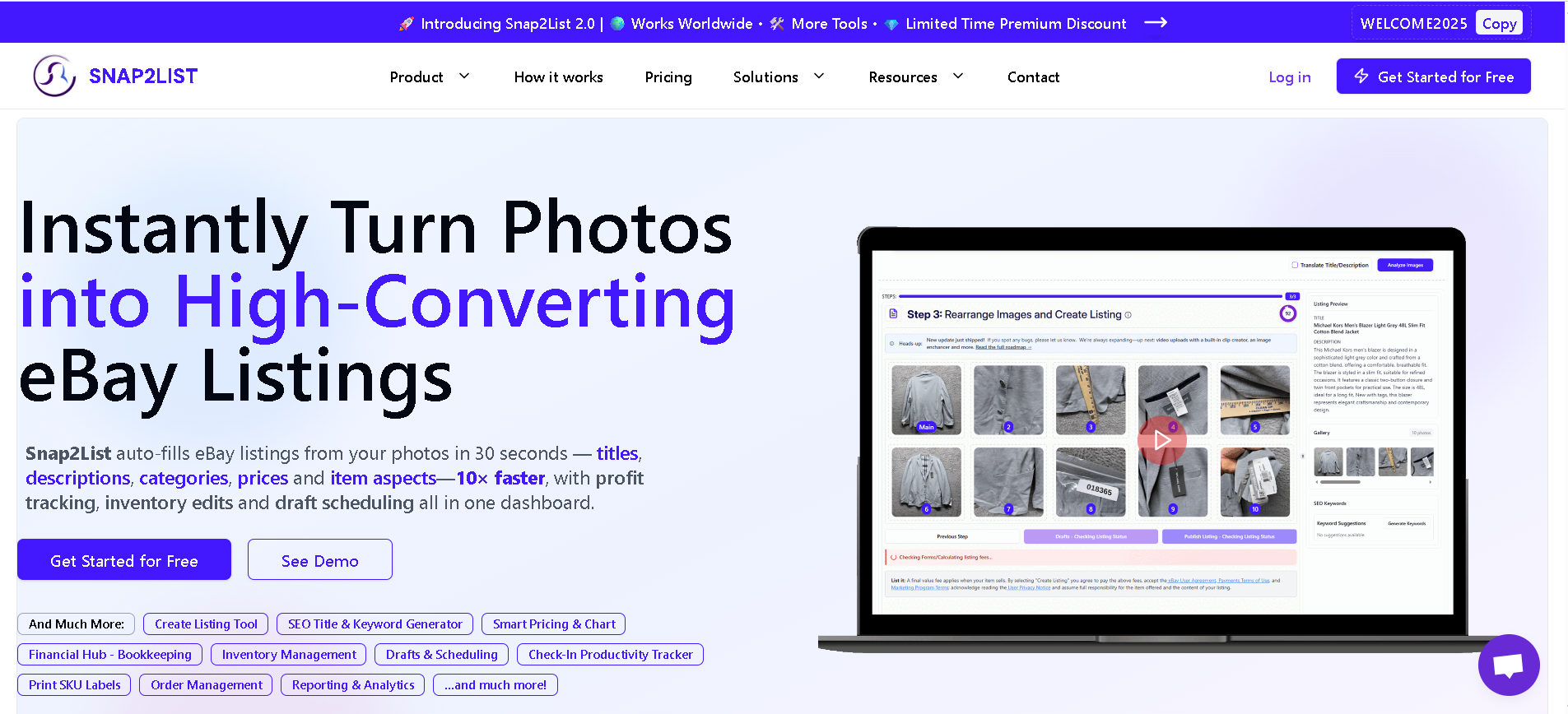Screen dimensions: 1568x714
Task: Click the prices link in hero text
Action: (263, 478)
